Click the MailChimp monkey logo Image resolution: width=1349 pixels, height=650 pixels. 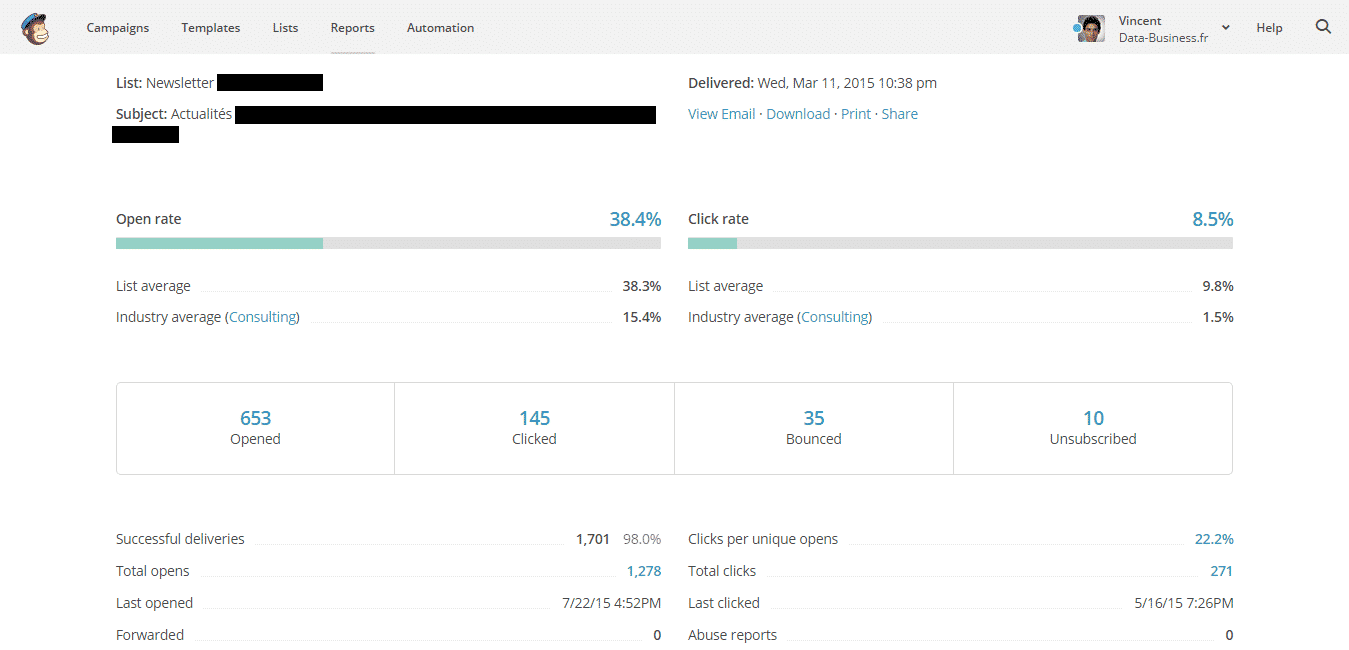coord(34,28)
